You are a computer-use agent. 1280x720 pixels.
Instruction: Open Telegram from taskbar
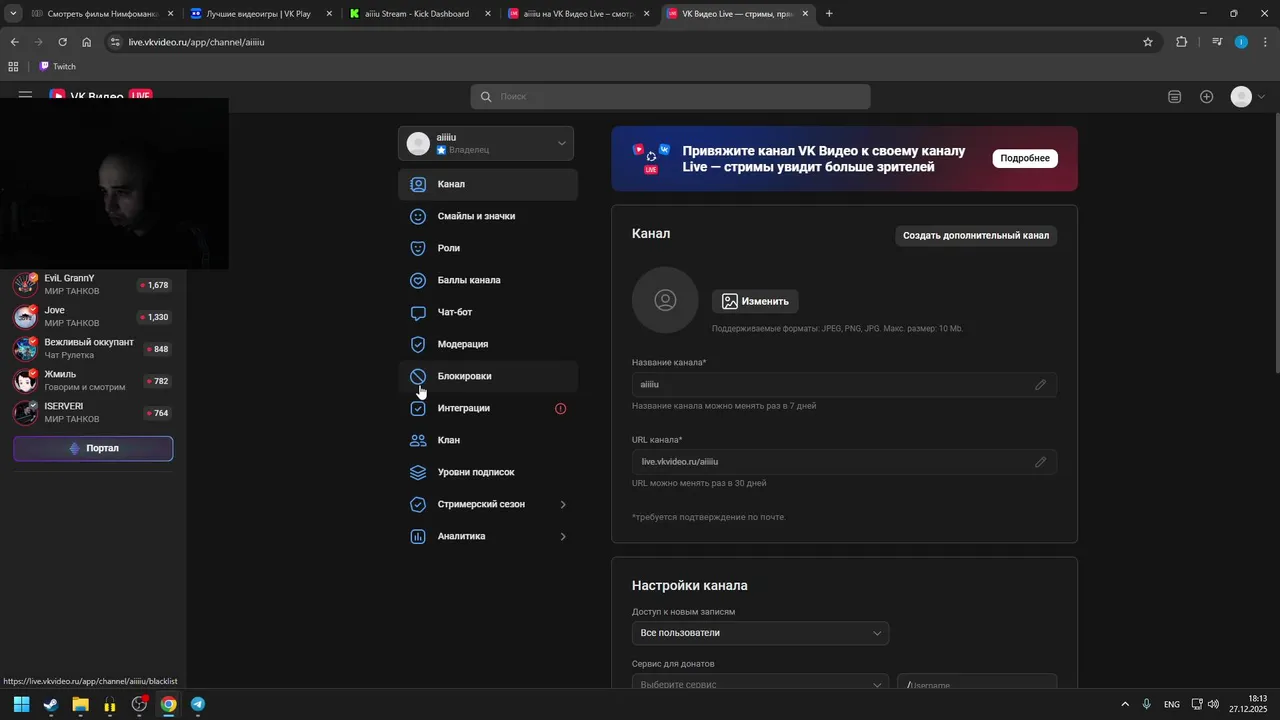click(198, 704)
